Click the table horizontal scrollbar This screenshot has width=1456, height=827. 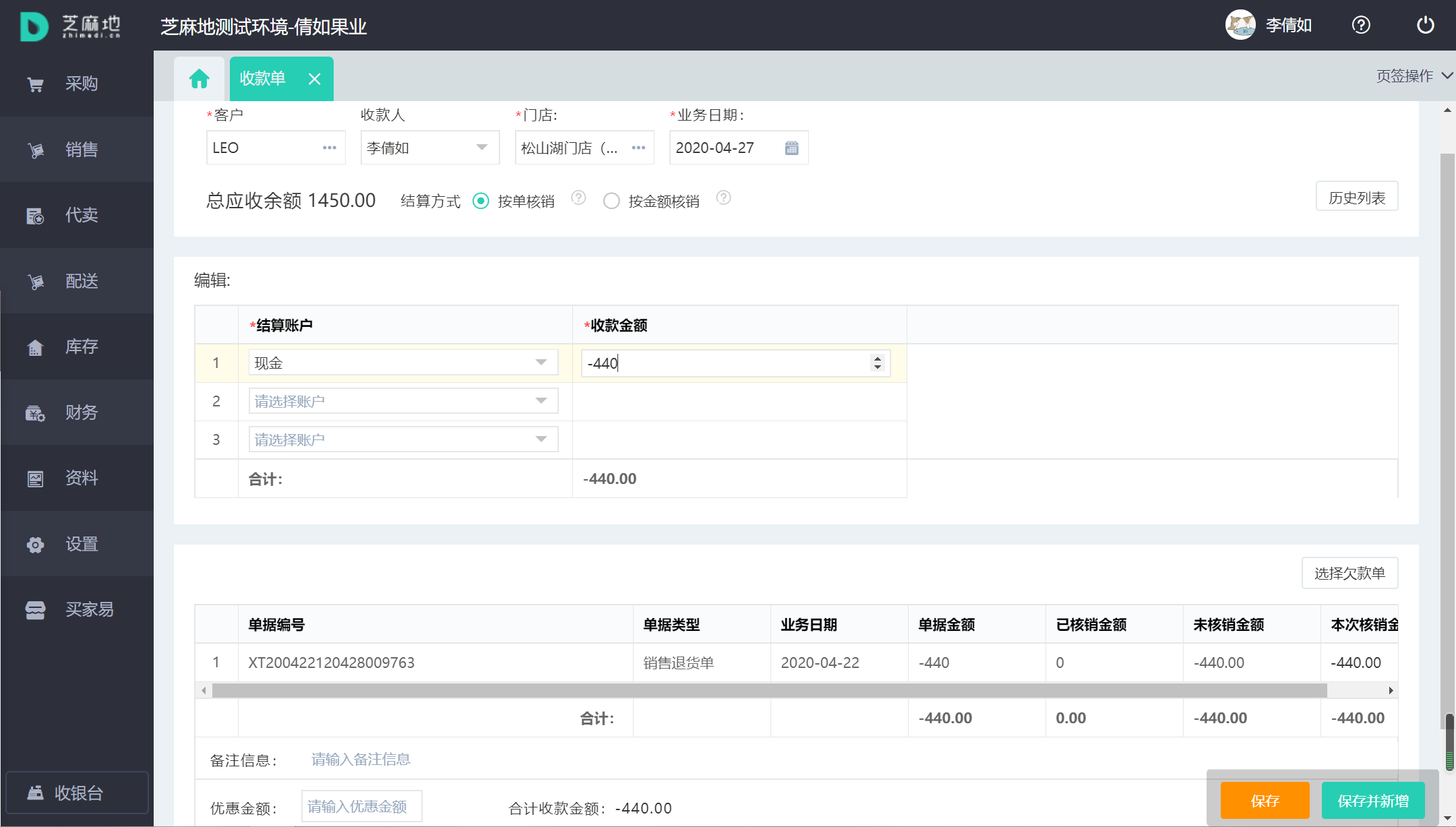768,690
